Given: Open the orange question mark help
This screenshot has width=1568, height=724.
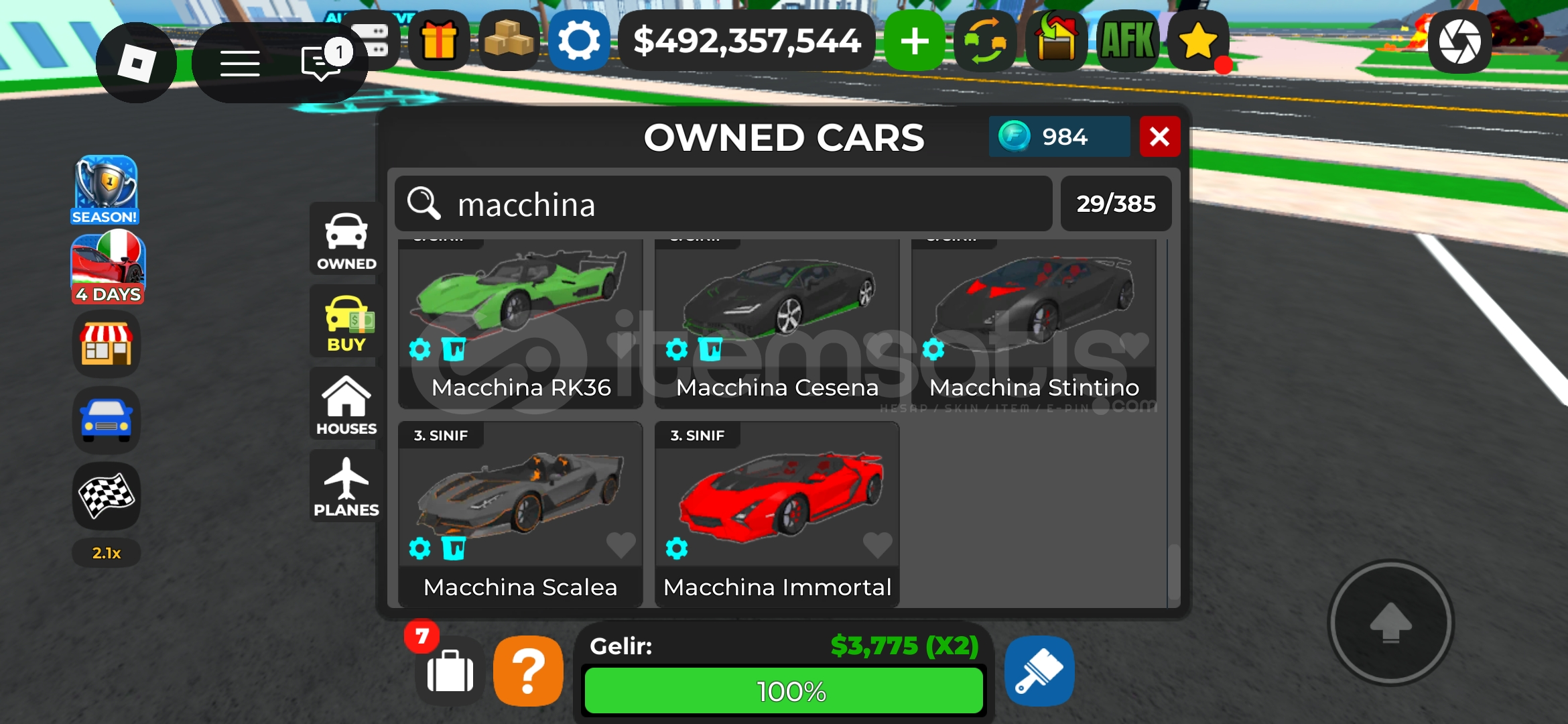Looking at the screenshot, I should [528, 671].
